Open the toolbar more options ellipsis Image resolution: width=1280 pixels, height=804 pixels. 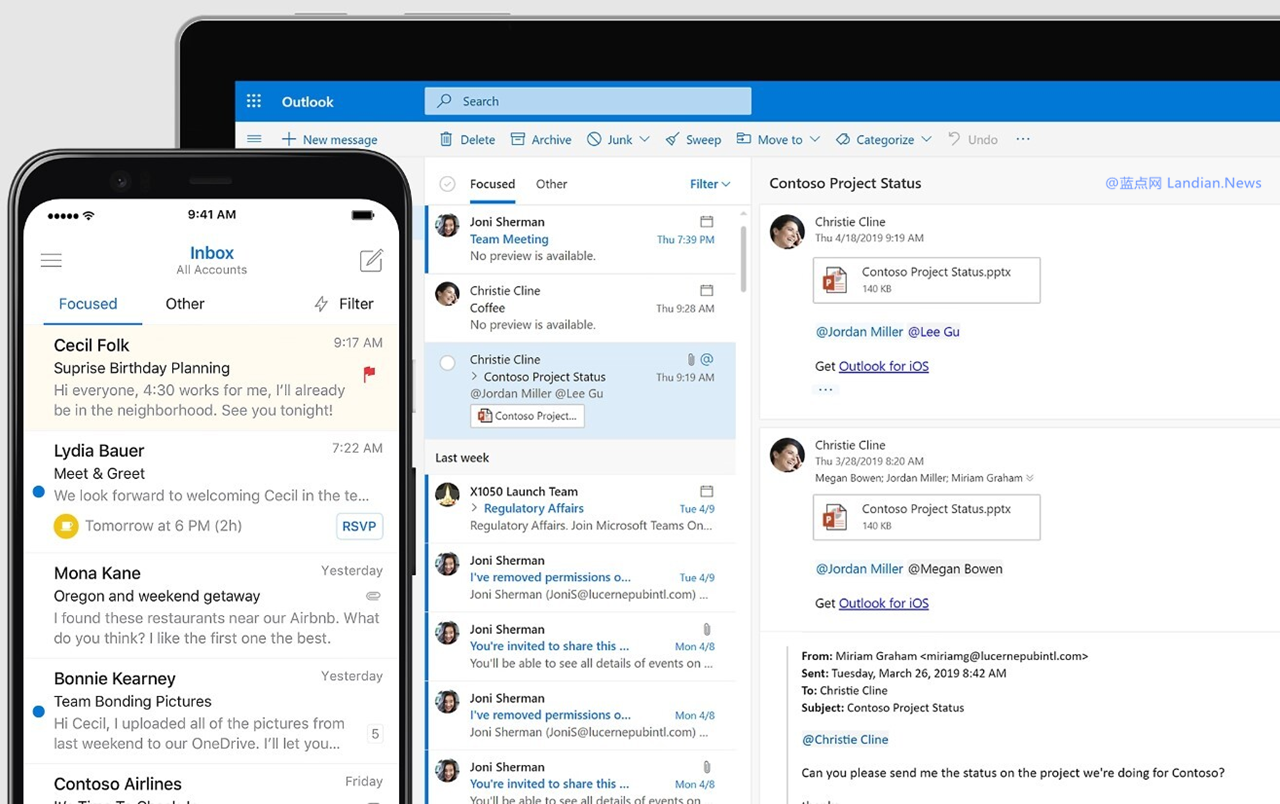coord(1023,139)
